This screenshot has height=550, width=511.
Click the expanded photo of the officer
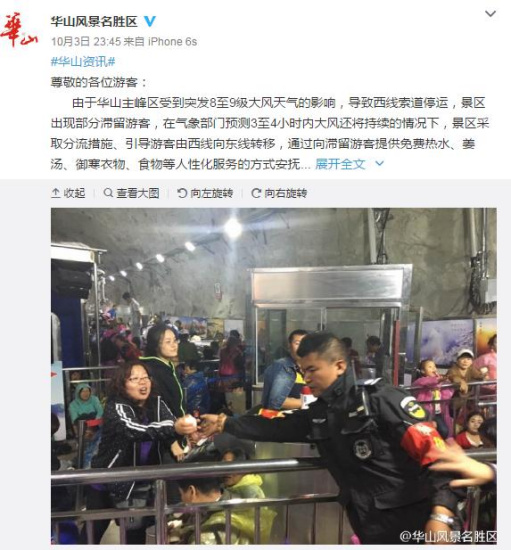click(274, 376)
